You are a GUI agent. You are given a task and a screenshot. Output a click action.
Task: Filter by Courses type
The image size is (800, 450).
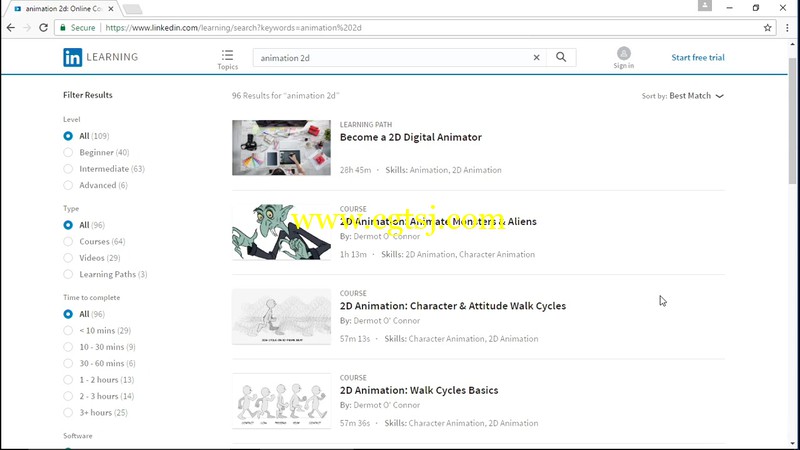coord(68,241)
